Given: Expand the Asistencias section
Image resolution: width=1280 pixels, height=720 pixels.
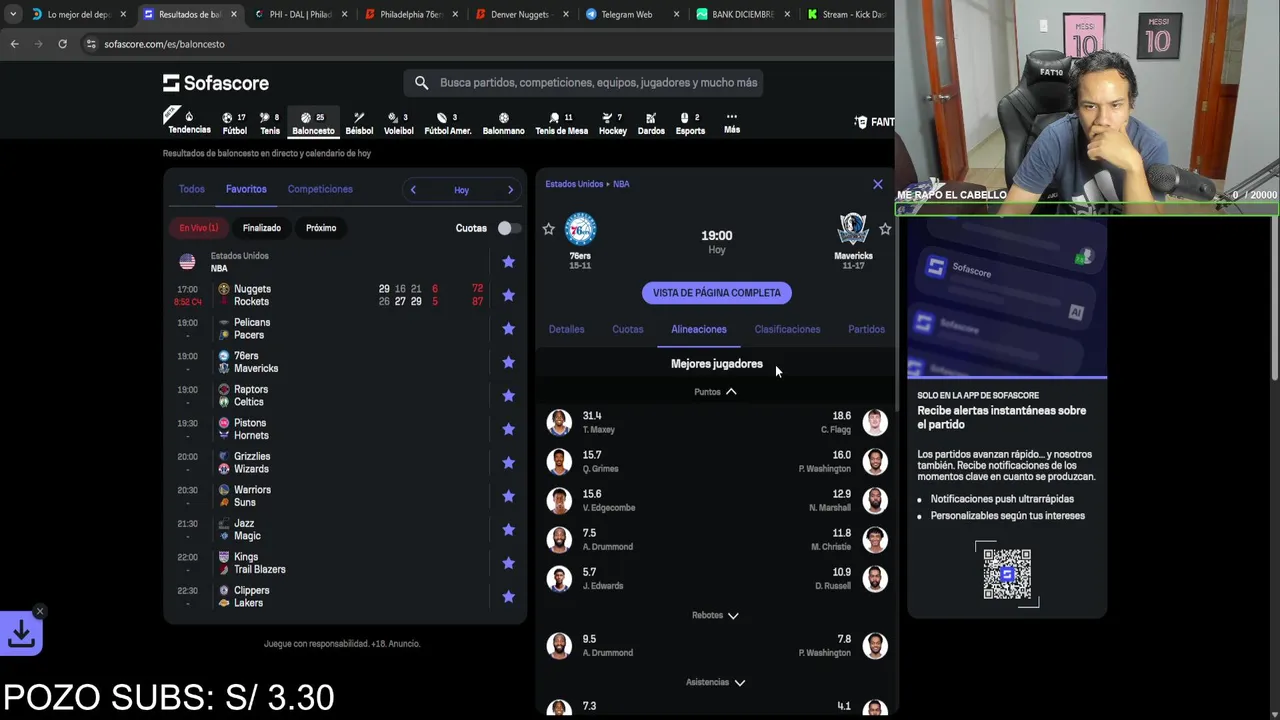Looking at the screenshot, I should tap(716, 682).
